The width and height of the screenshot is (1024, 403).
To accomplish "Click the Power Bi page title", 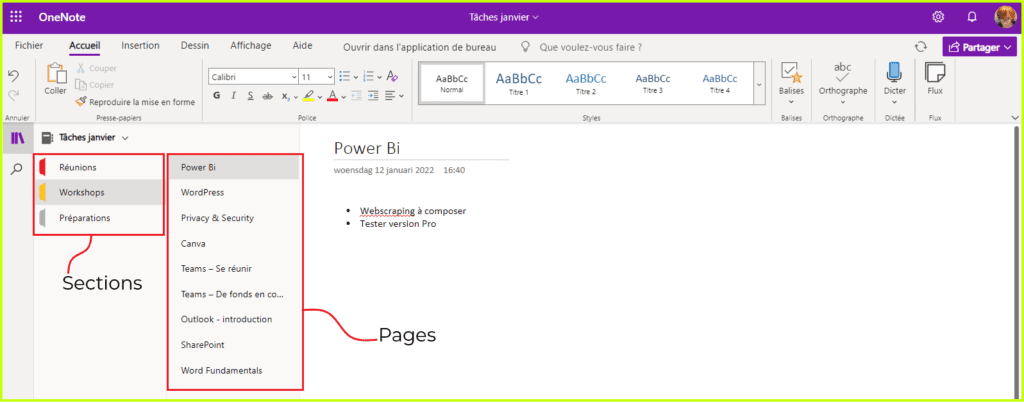I will (367, 148).
